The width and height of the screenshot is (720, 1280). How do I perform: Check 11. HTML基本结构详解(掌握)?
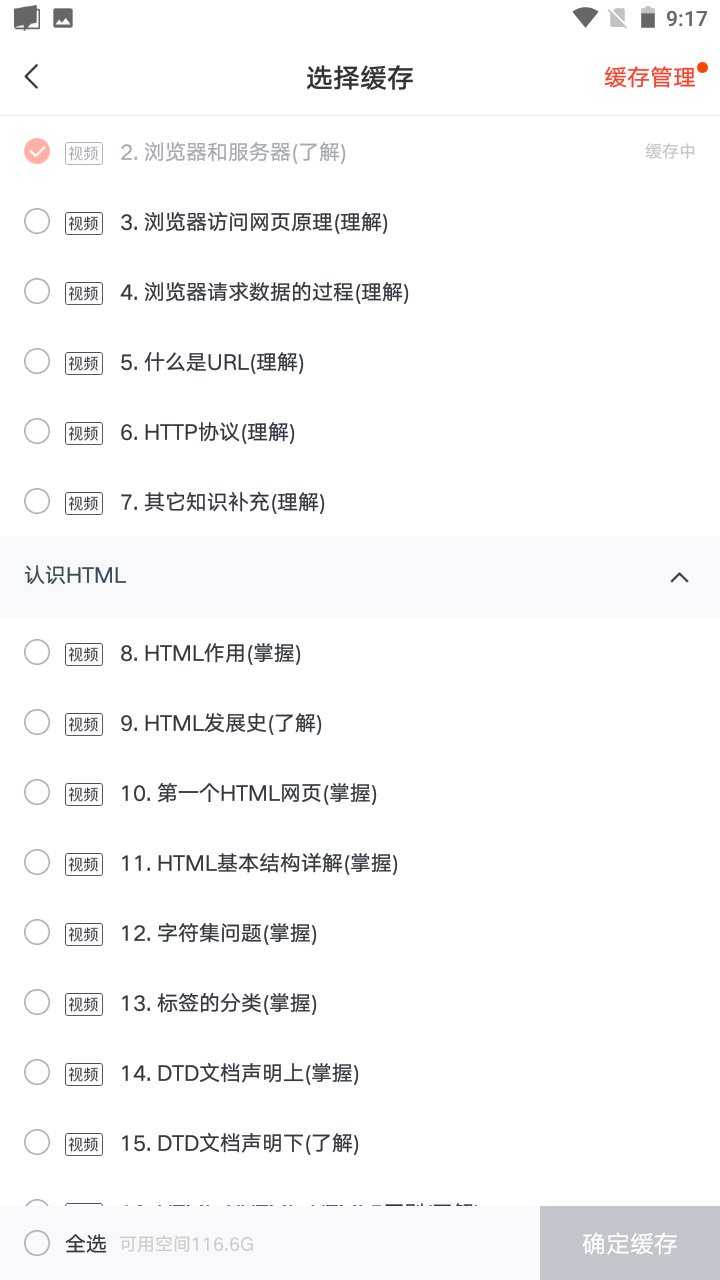[37, 861]
